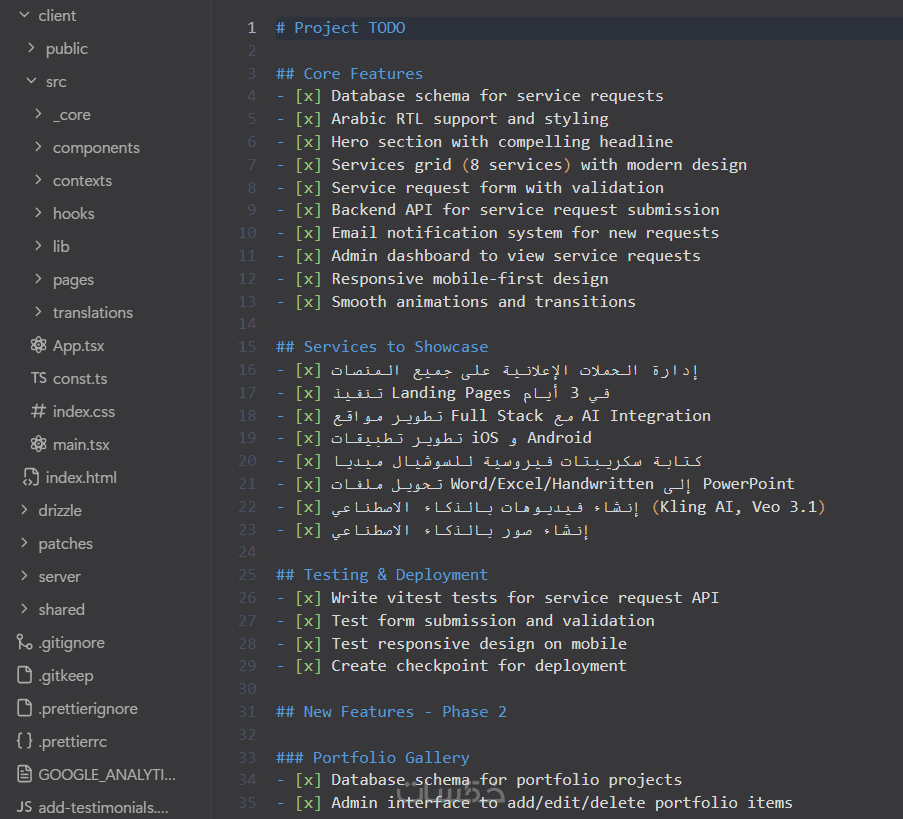Open the GOOGLE_ANALYTI... file
The image size is (903, 819).
pos(106,775)
